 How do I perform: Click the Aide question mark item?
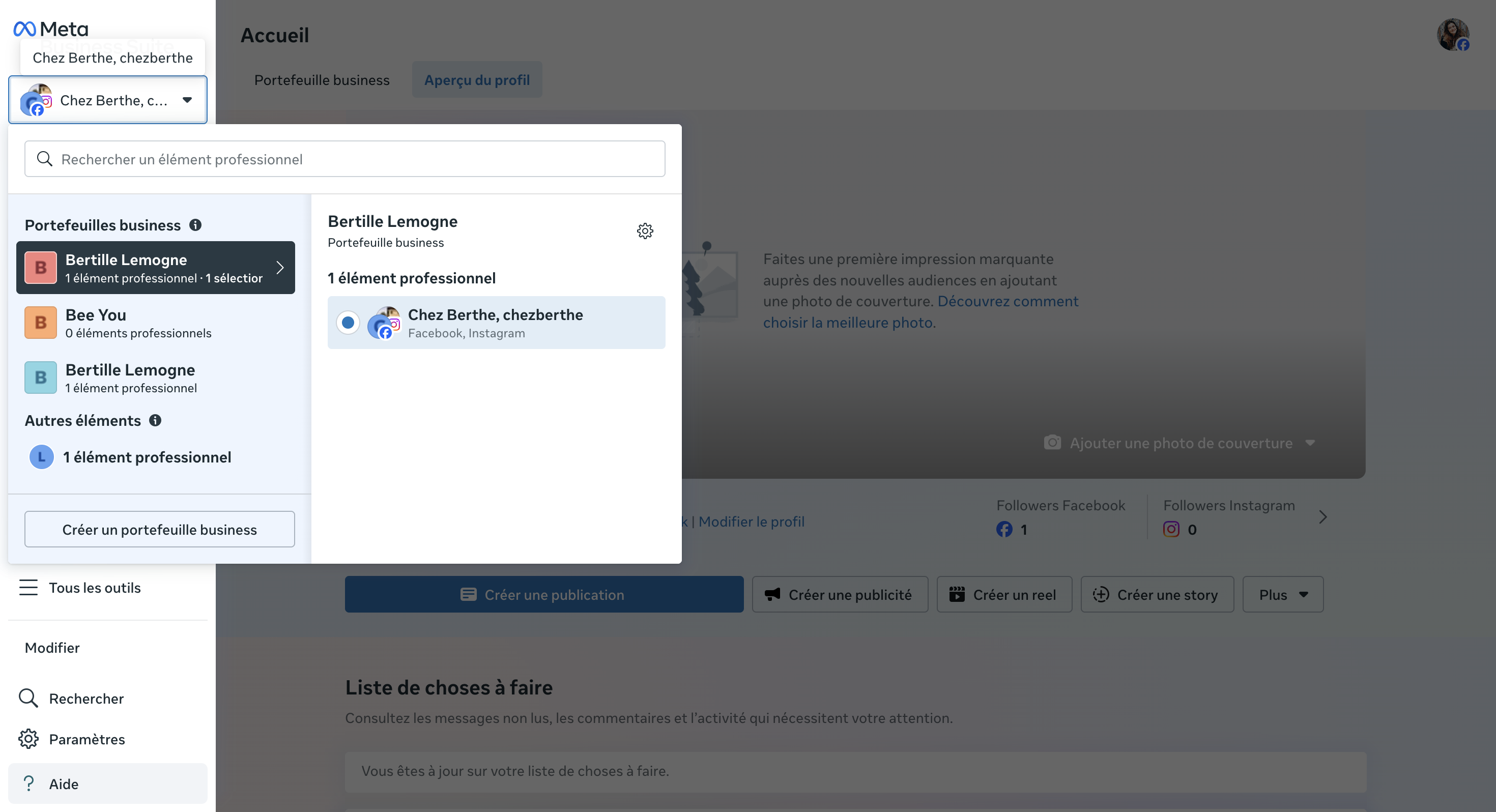[x=28, y=784]
